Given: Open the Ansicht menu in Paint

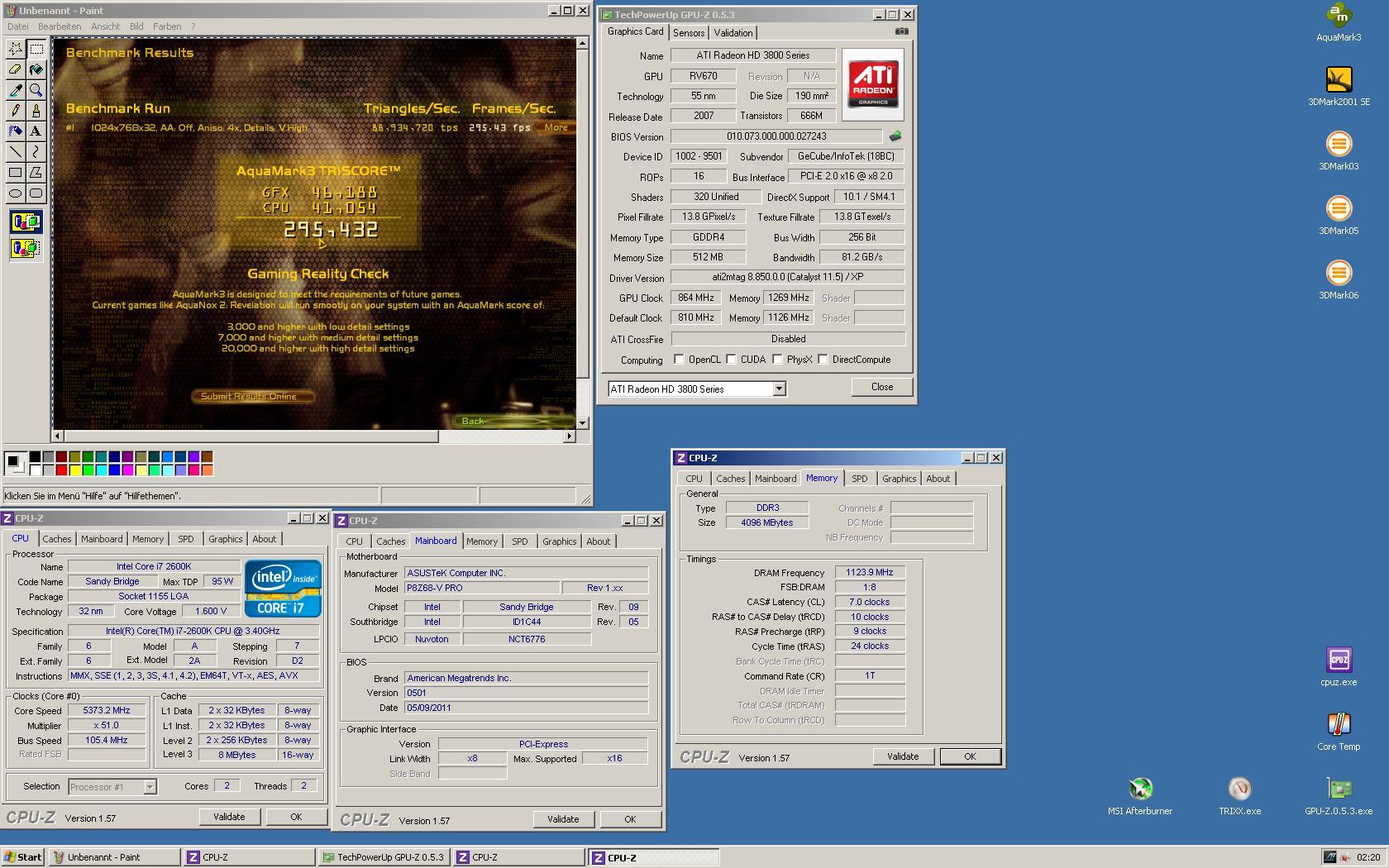Looking at the screenshot, I should 105,26.
